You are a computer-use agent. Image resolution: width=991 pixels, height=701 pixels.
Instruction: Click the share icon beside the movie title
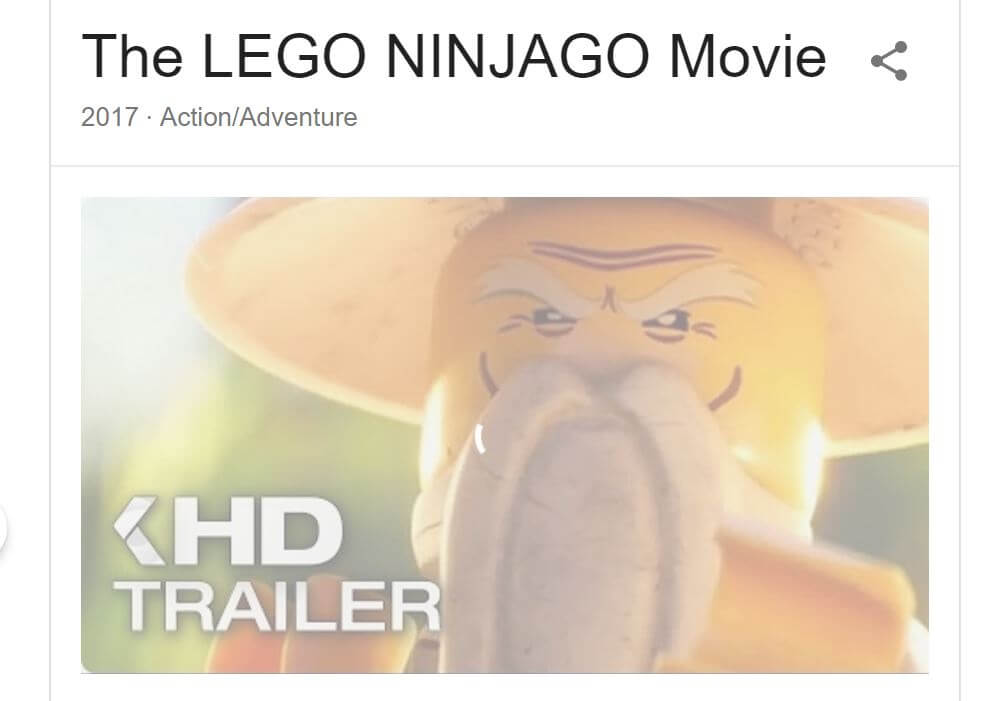pyautogui.click(x=889, y=61)
